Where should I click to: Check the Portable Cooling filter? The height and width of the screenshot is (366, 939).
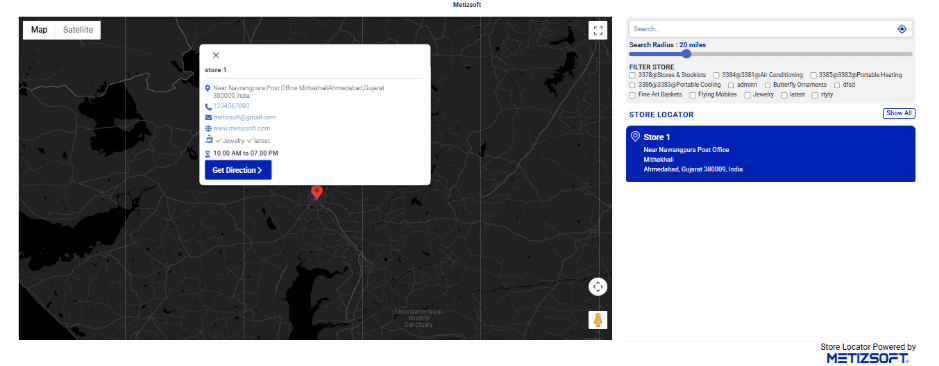click(632, 85)
